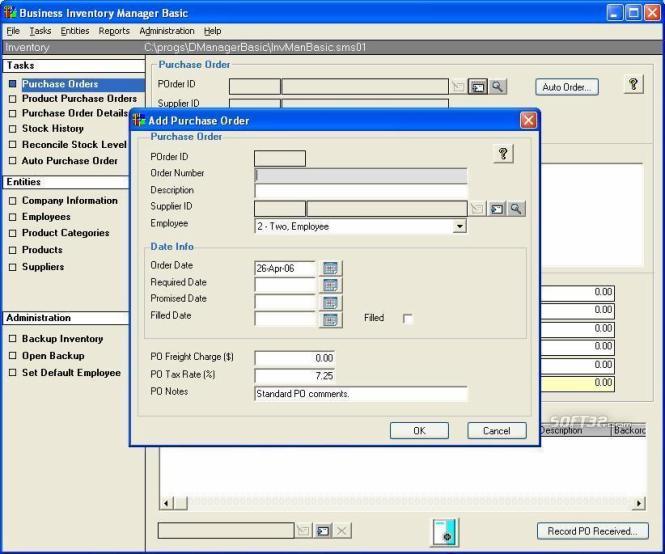The width and height of the screenshot is (665, 554).
Task: Select the Purchase Orders task
Action: coord(60,84)
